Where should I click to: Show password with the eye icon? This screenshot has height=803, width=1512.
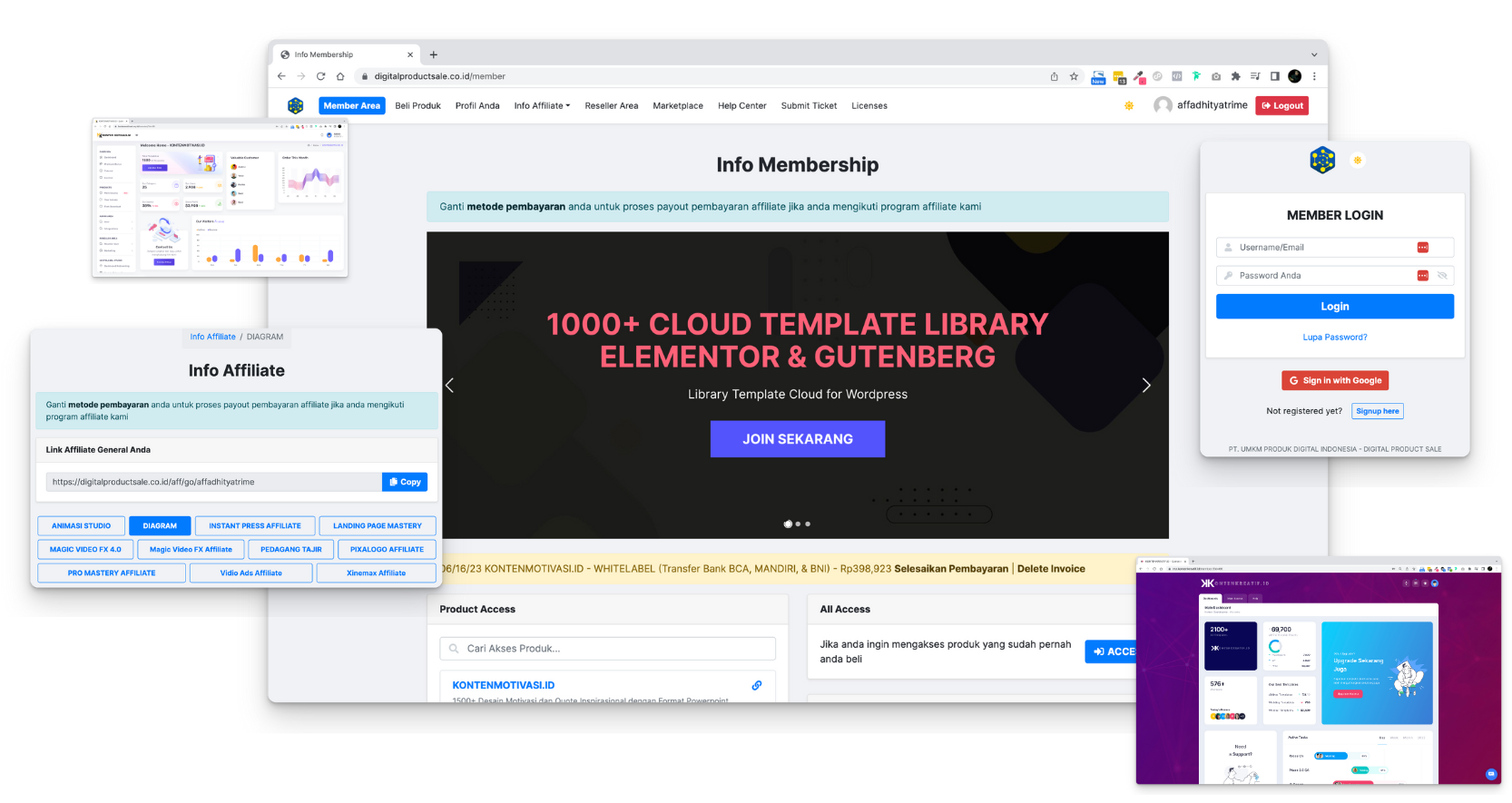1442,275
